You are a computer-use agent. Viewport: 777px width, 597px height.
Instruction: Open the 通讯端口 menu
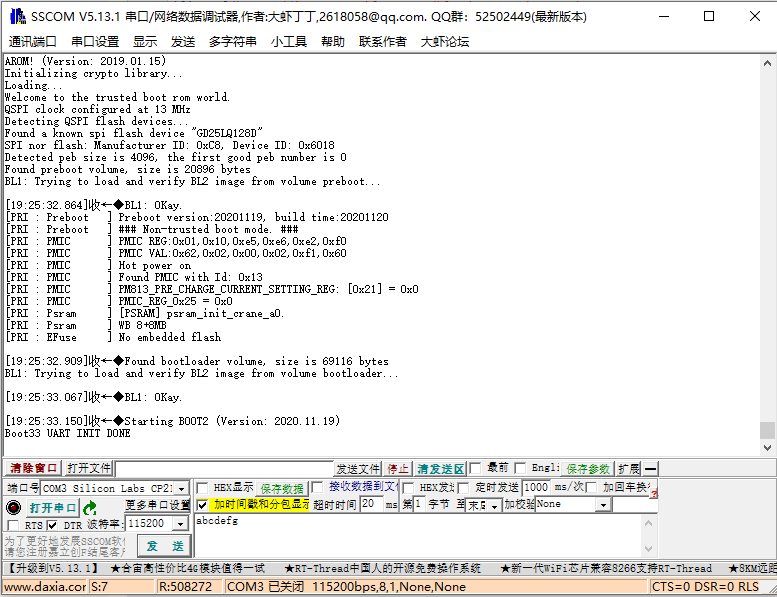coord(32,42)
